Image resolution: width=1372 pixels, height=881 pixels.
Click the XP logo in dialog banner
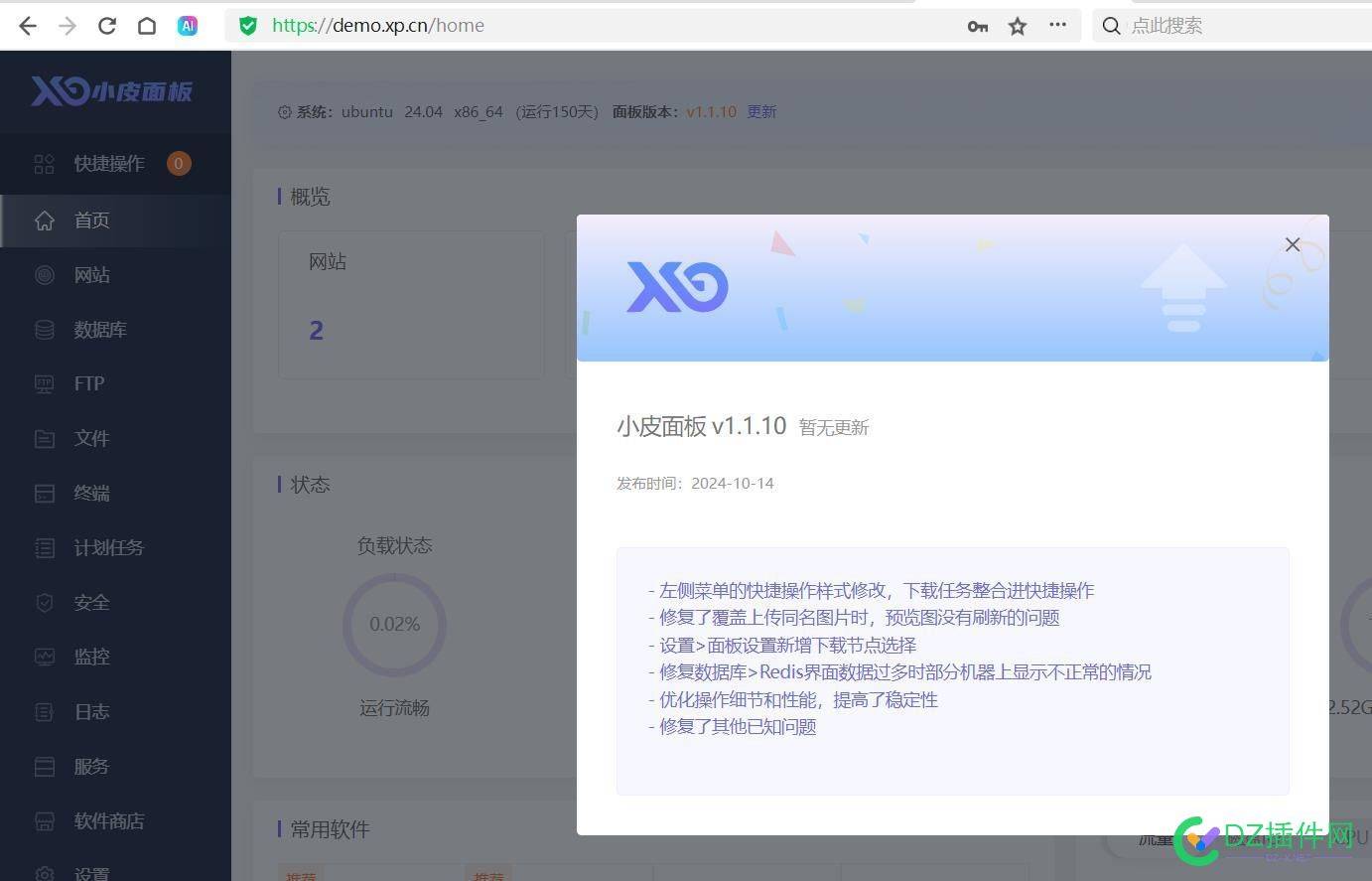click(x=677, y=287)
